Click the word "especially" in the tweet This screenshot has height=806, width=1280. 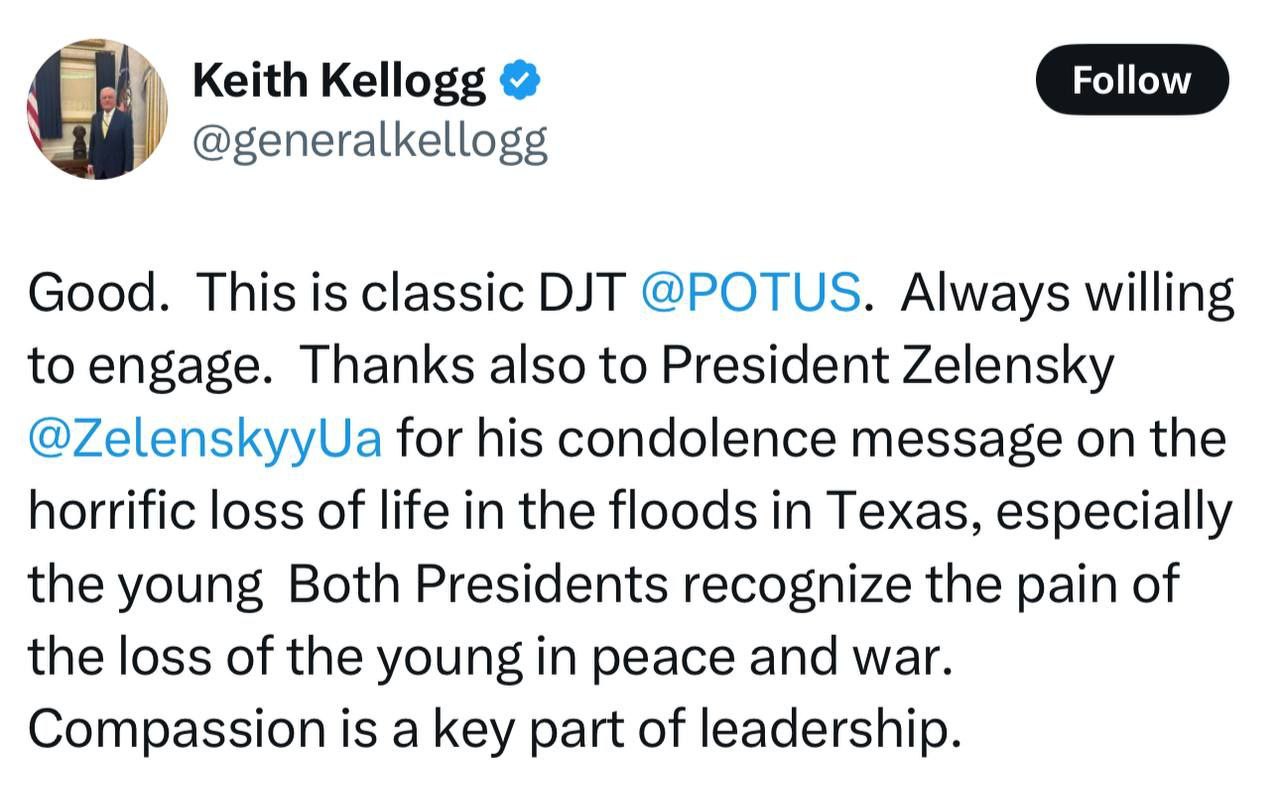tap(1114, 513)
